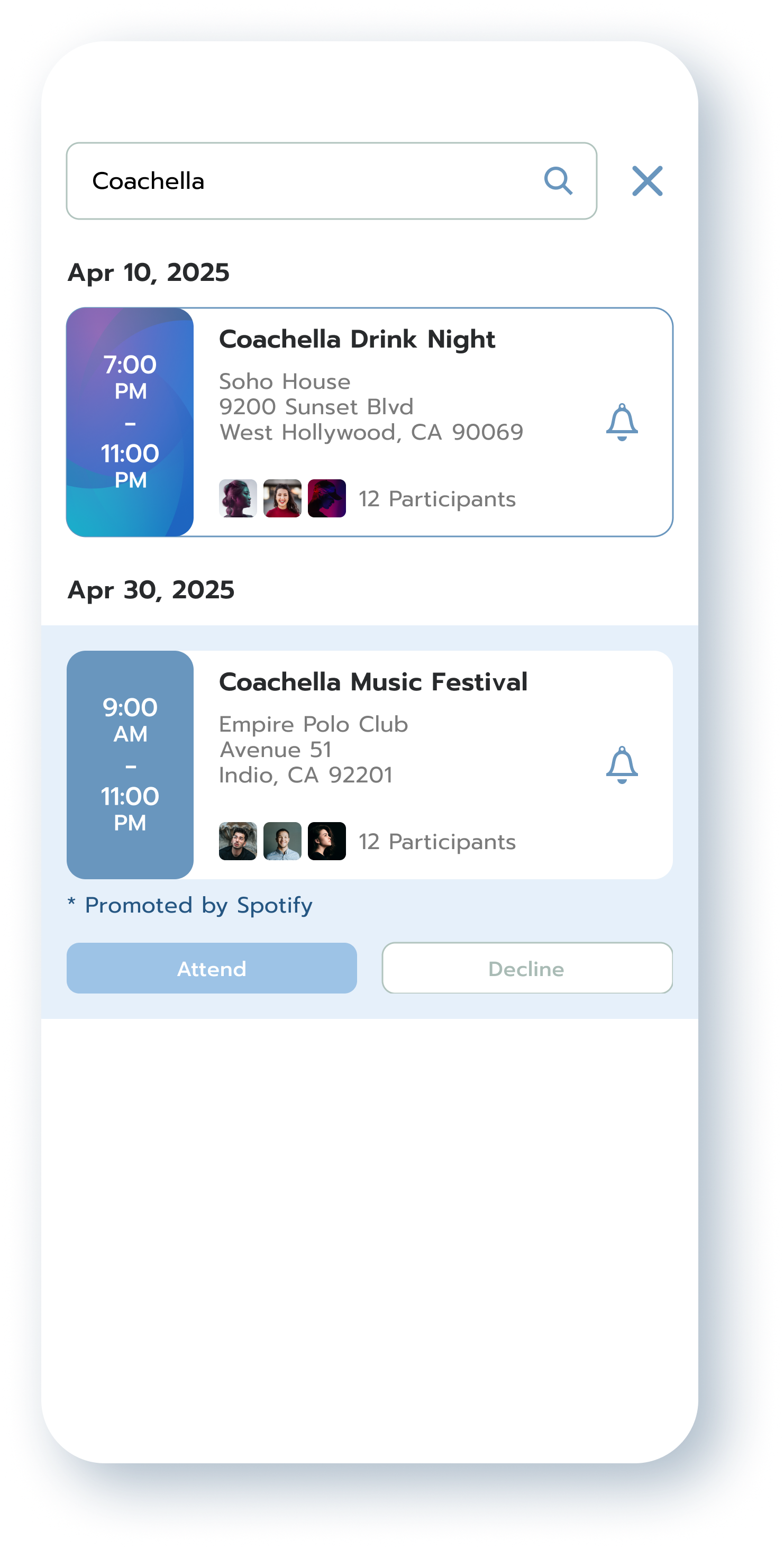Toggle bell reminder for Coachella Music Festival
The width and height of the screenshot is (784, 1549).
point(622,765)
